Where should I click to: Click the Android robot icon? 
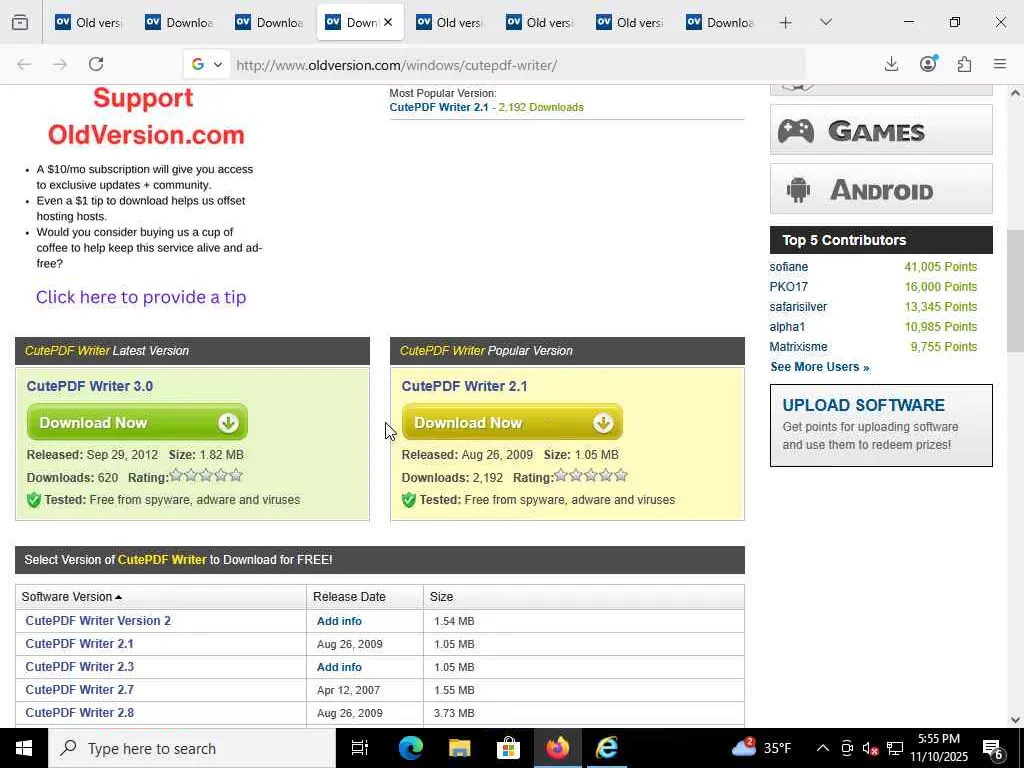(798, 190)
